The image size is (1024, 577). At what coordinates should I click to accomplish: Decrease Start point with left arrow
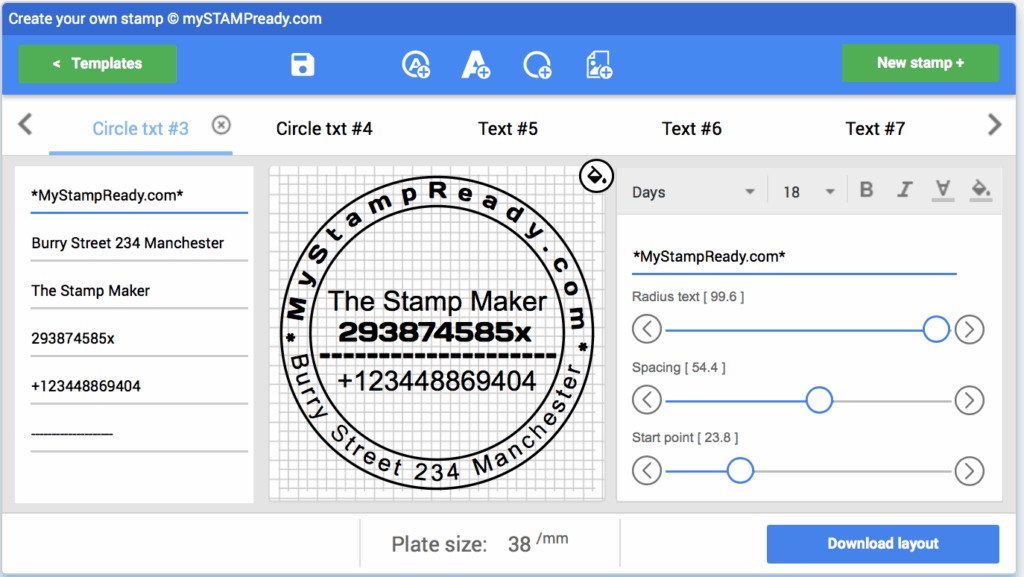[x=647, y=471]
